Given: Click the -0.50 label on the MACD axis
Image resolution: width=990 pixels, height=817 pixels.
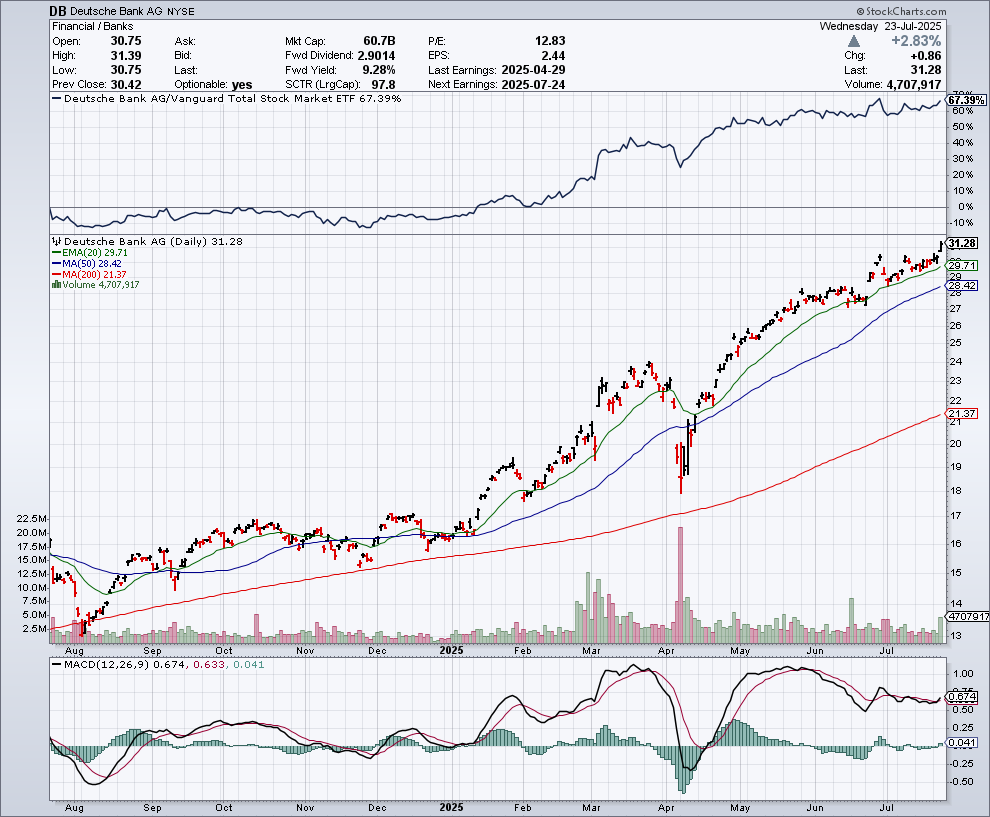Looking at the screenshot, I should pyautogui.click(x=961, y=782).
